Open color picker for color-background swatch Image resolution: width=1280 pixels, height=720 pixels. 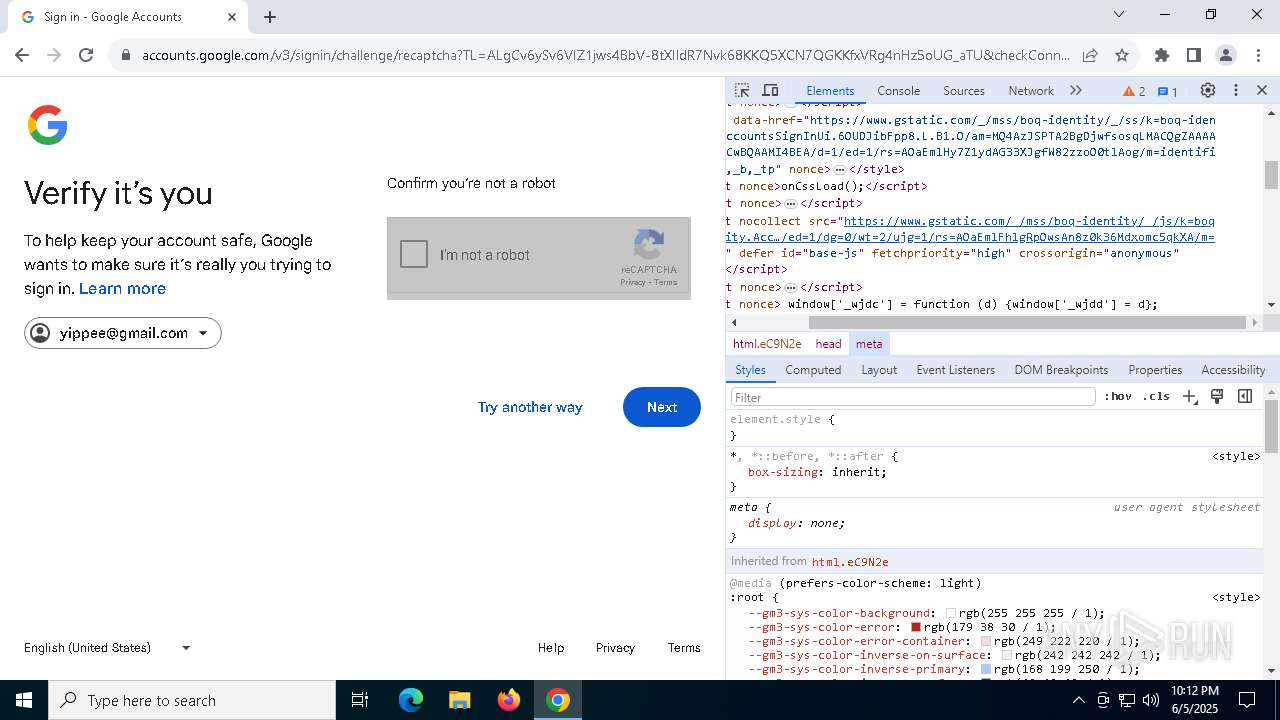pos(950,613)
